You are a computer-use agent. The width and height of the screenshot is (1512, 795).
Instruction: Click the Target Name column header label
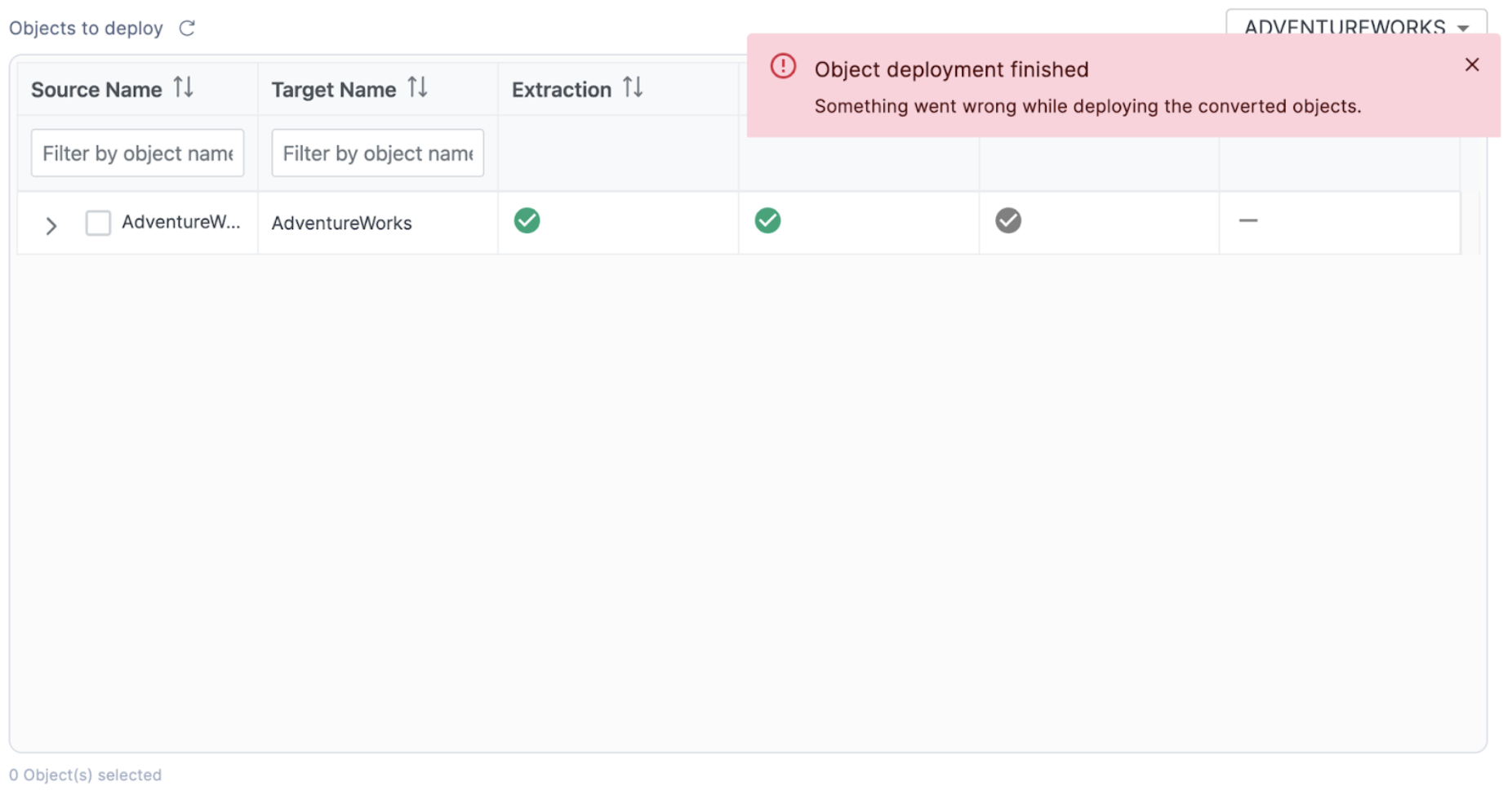click(x=333, y=90)
